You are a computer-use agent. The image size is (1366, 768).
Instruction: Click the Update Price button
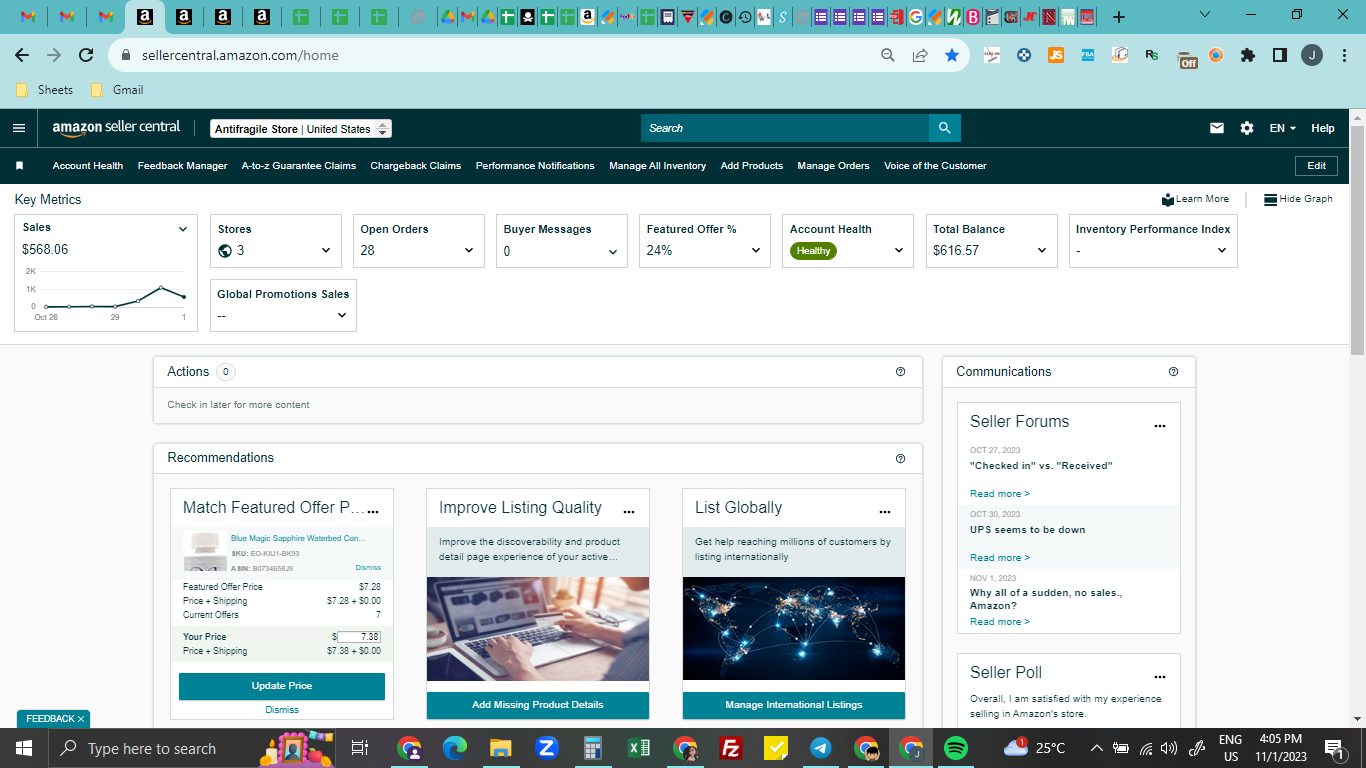pyautogui.click(x=282, y=686)
